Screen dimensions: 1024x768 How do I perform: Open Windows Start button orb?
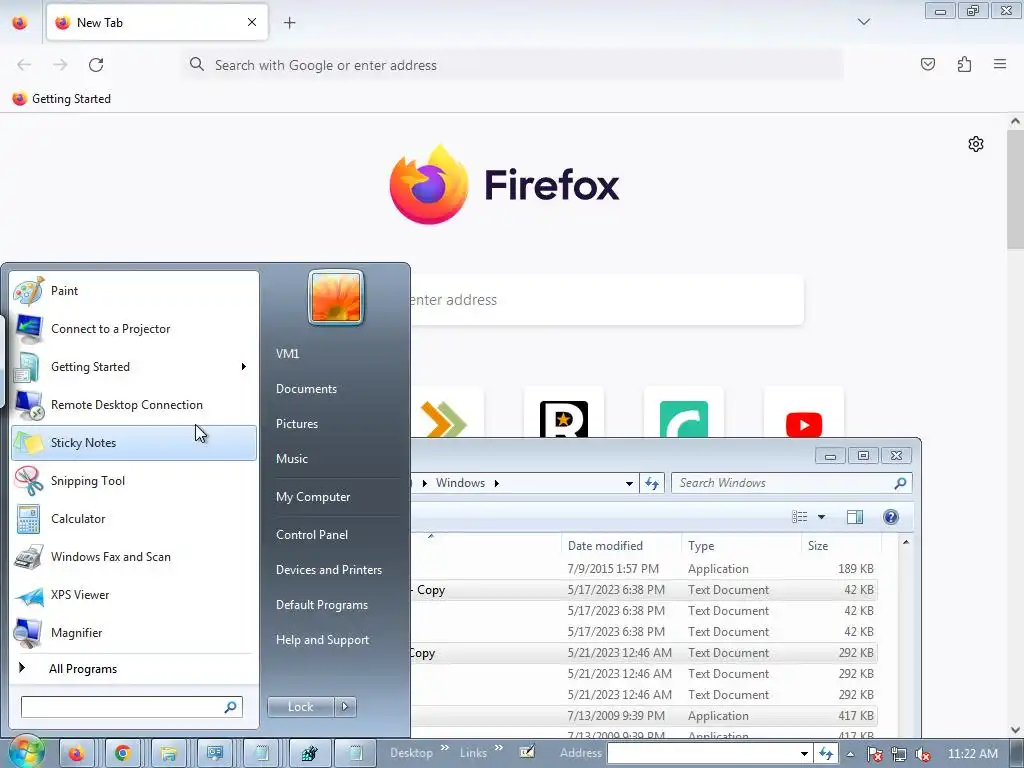coord(26,751)
